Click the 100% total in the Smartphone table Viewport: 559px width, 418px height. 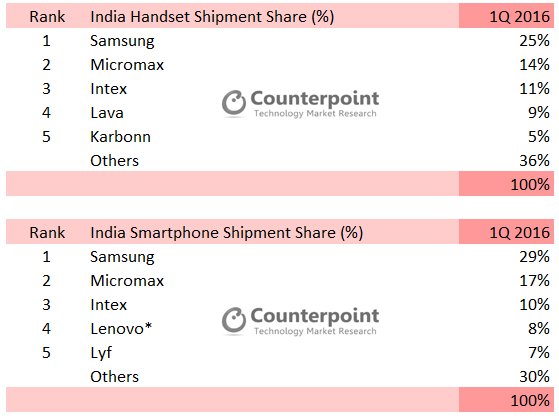[530, 401]
